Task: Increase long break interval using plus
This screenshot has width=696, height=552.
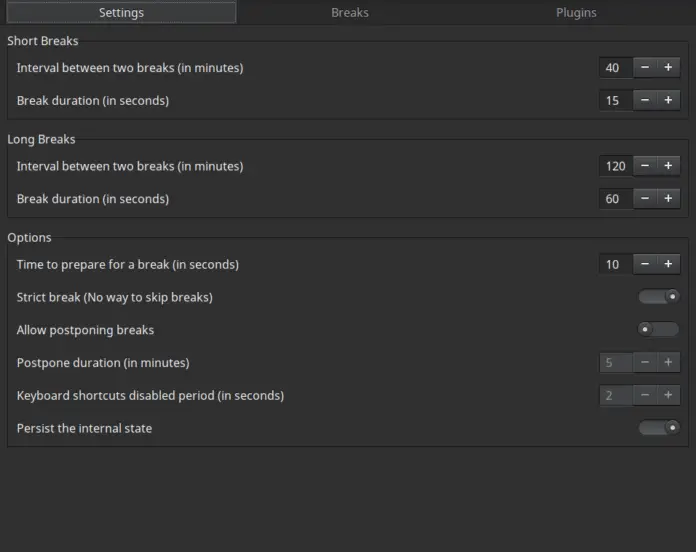Action: (x=668, y=166)
